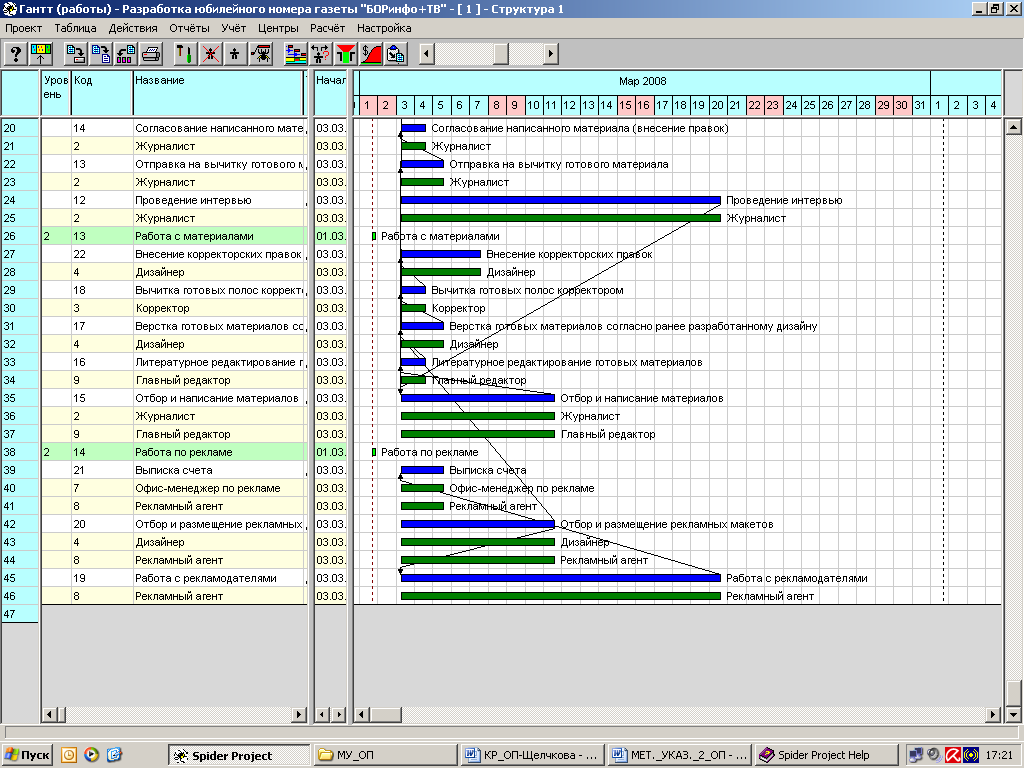Open the МУ_ОП folder taskbar button
Viewport: 1024px width, 768px height.
click(x=385, y=755)
